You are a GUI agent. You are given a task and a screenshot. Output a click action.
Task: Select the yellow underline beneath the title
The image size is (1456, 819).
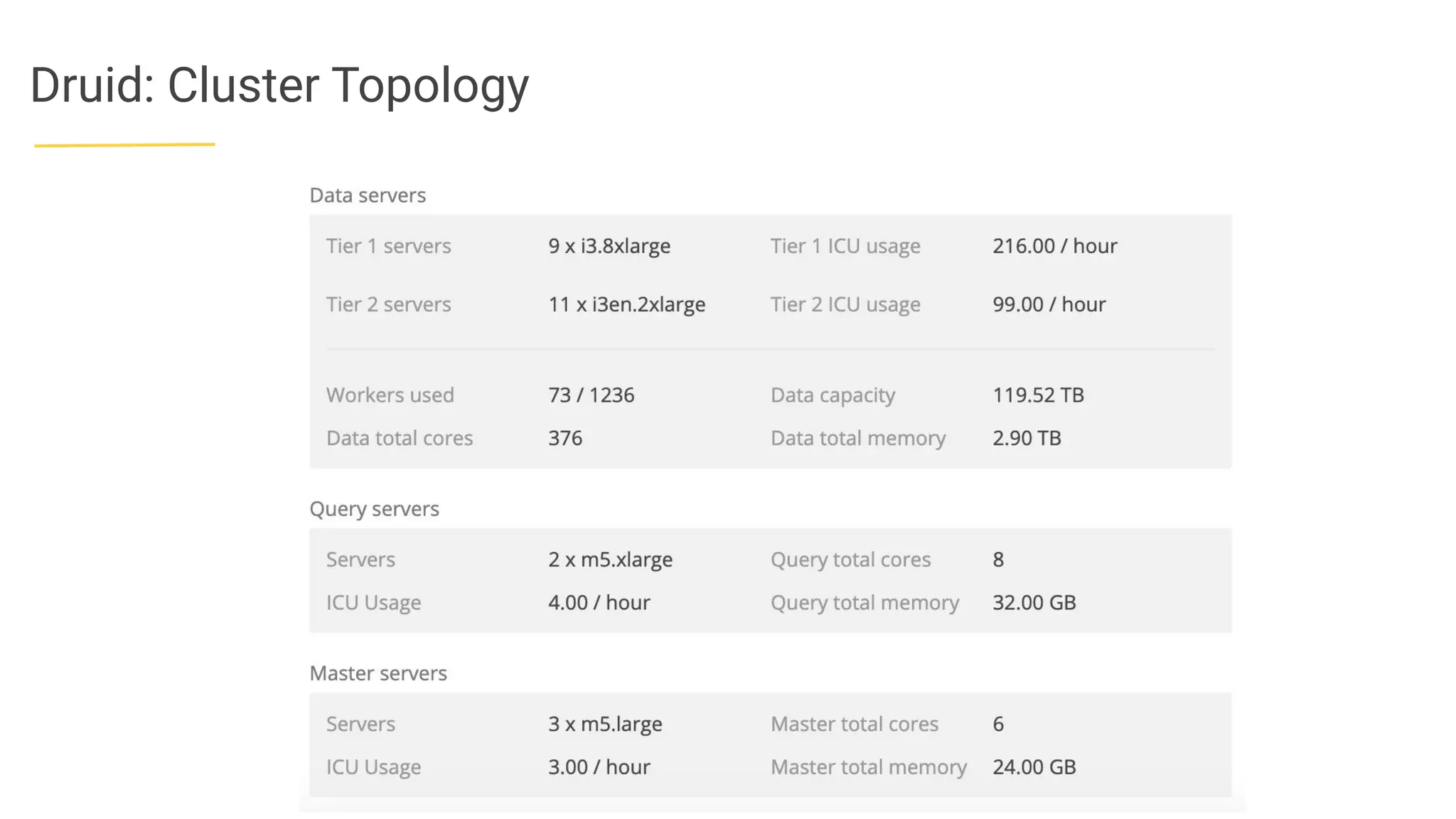(x=124, y=145)
